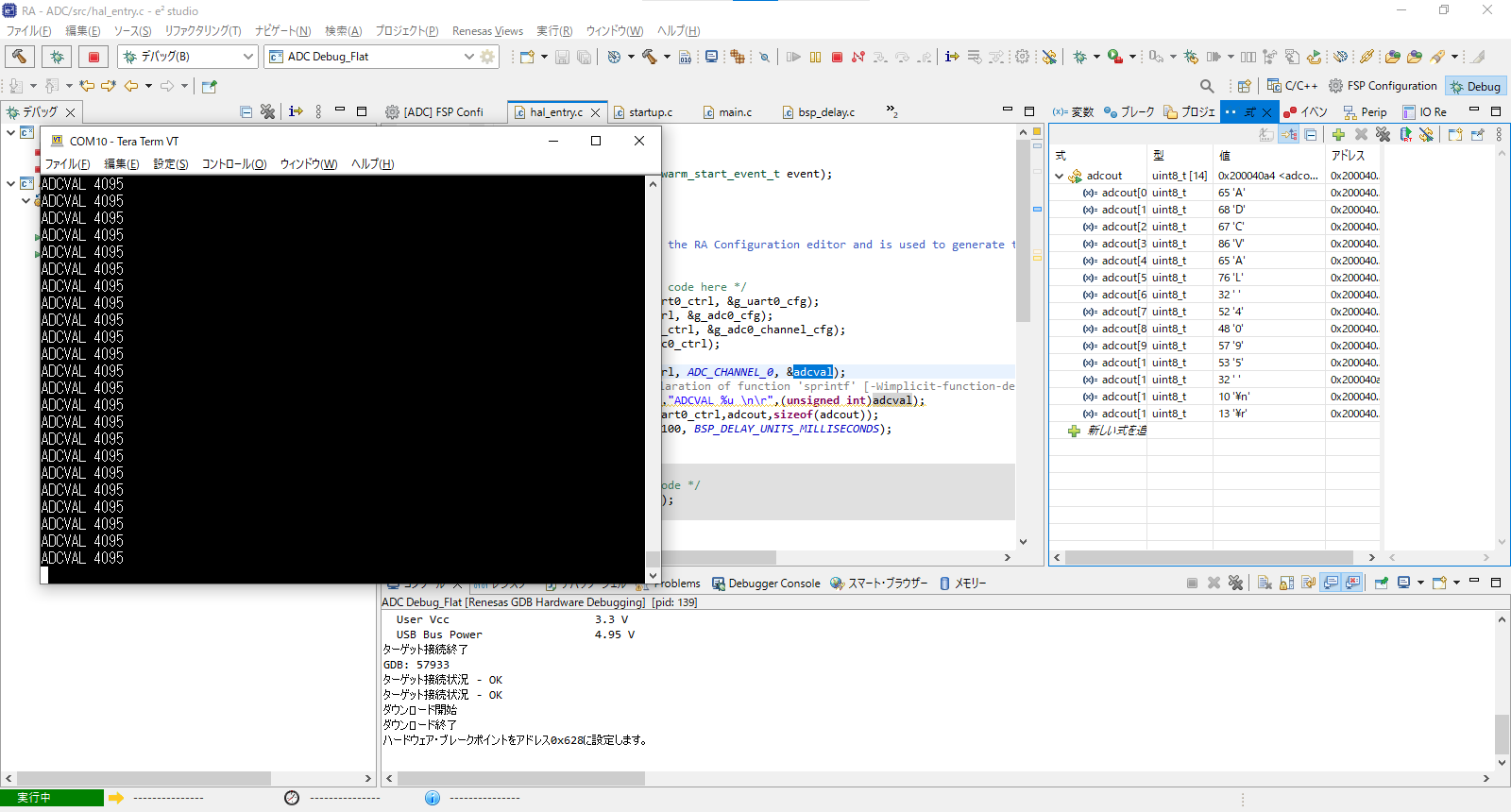Open the 変数 variables view tab
1511x812 pixels.
tap(1074, 111)
